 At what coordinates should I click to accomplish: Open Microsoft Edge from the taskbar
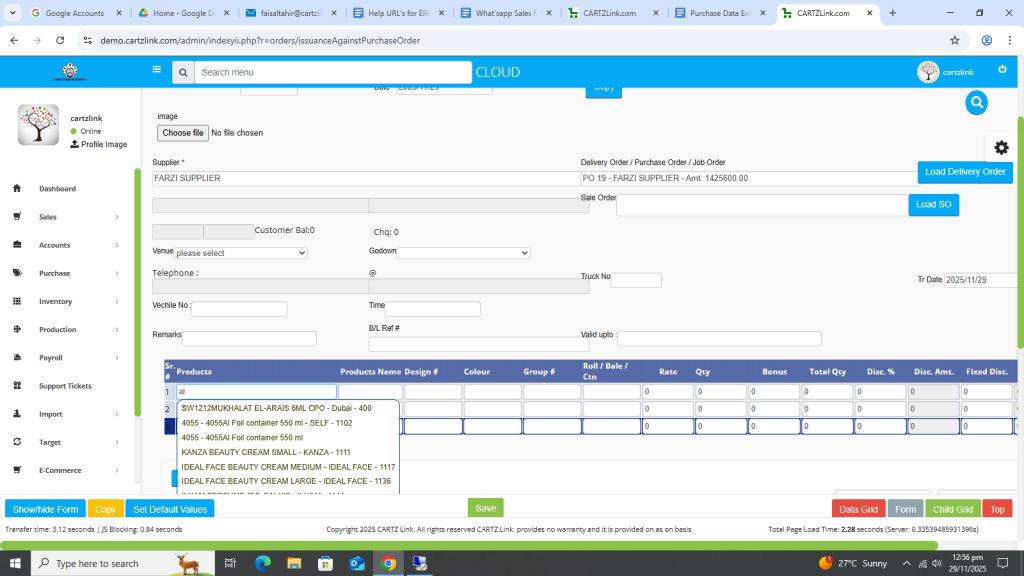click(263, 563)
